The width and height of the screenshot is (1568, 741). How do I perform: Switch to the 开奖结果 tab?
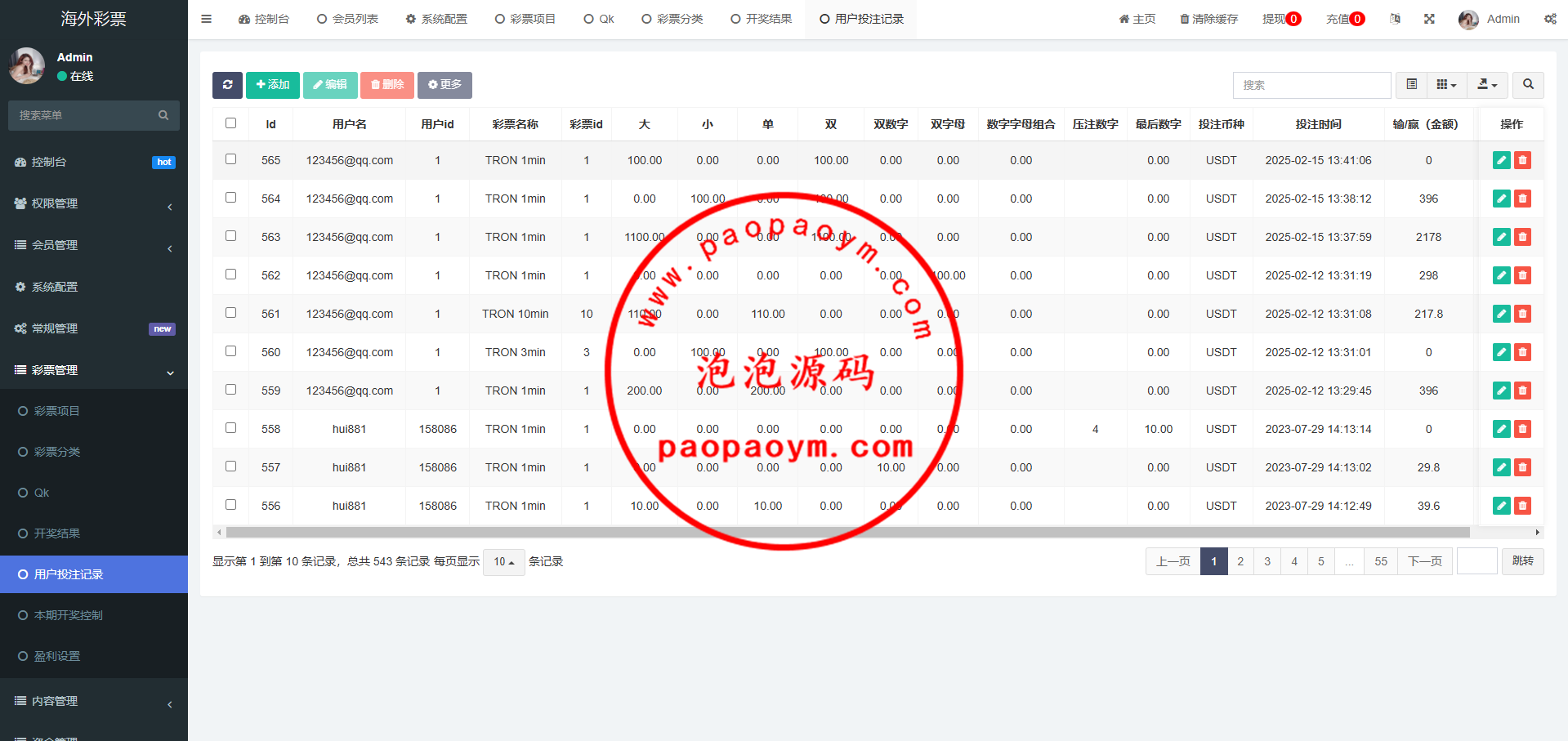[761, 19]
